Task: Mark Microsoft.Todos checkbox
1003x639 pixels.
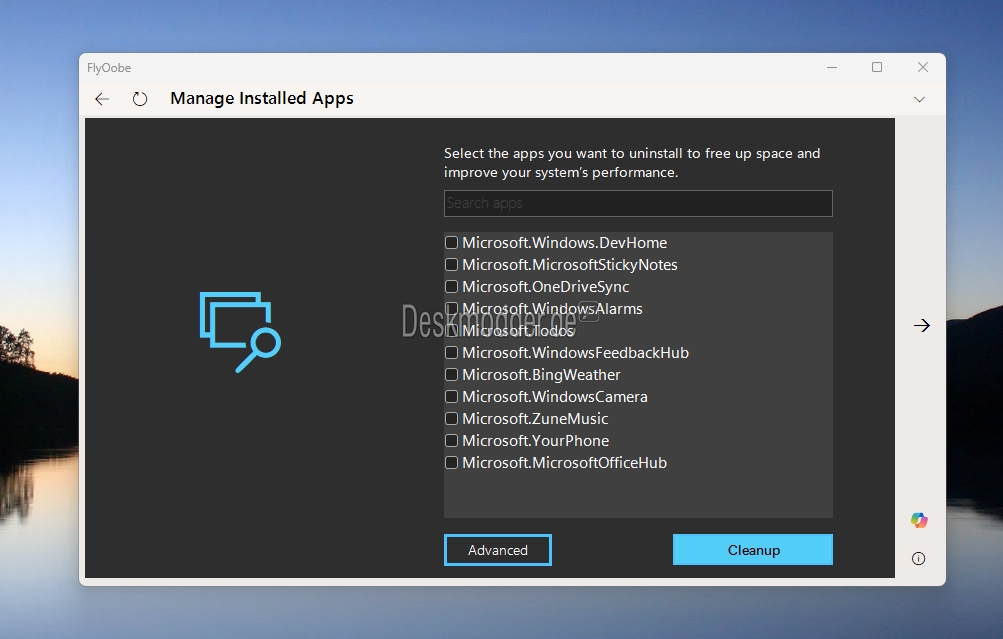Action: click(452, 331)
